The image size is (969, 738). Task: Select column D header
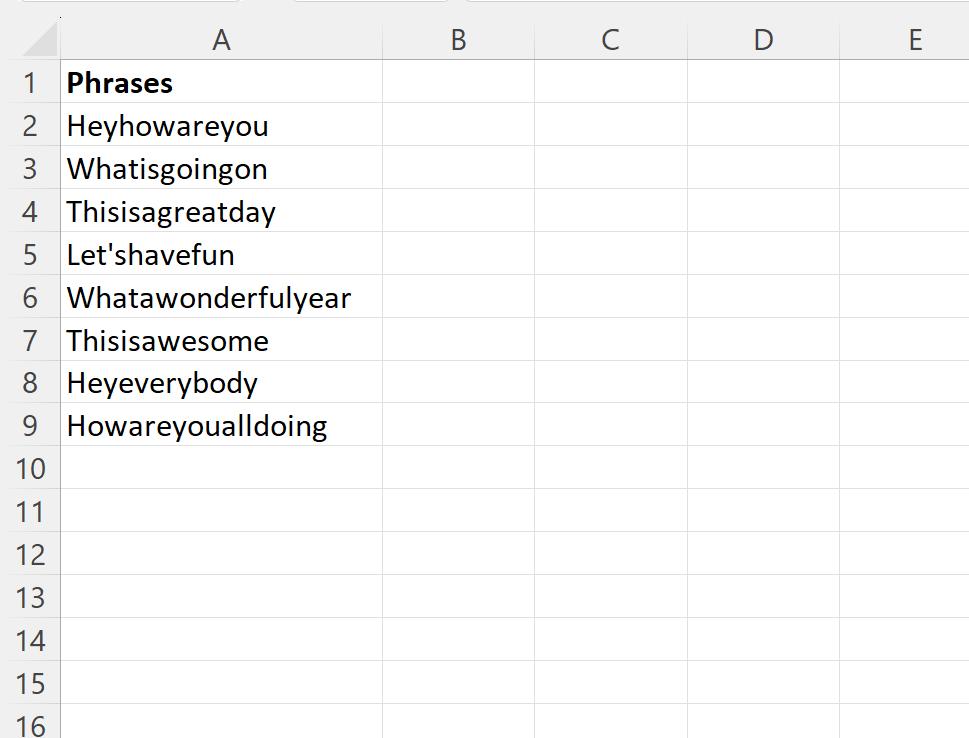point(763,40)
